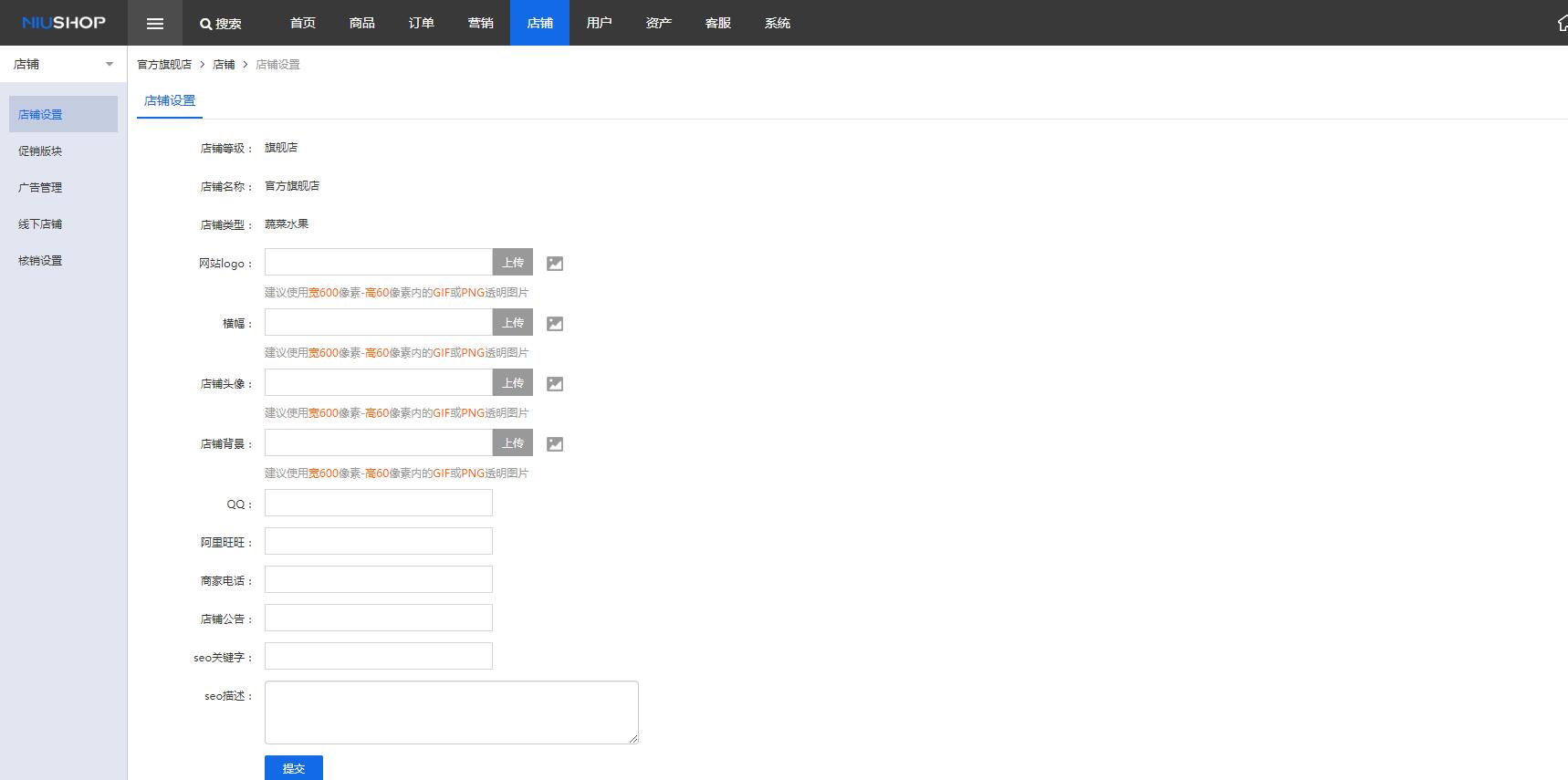Open the 商品 menu

coord(362,23)
